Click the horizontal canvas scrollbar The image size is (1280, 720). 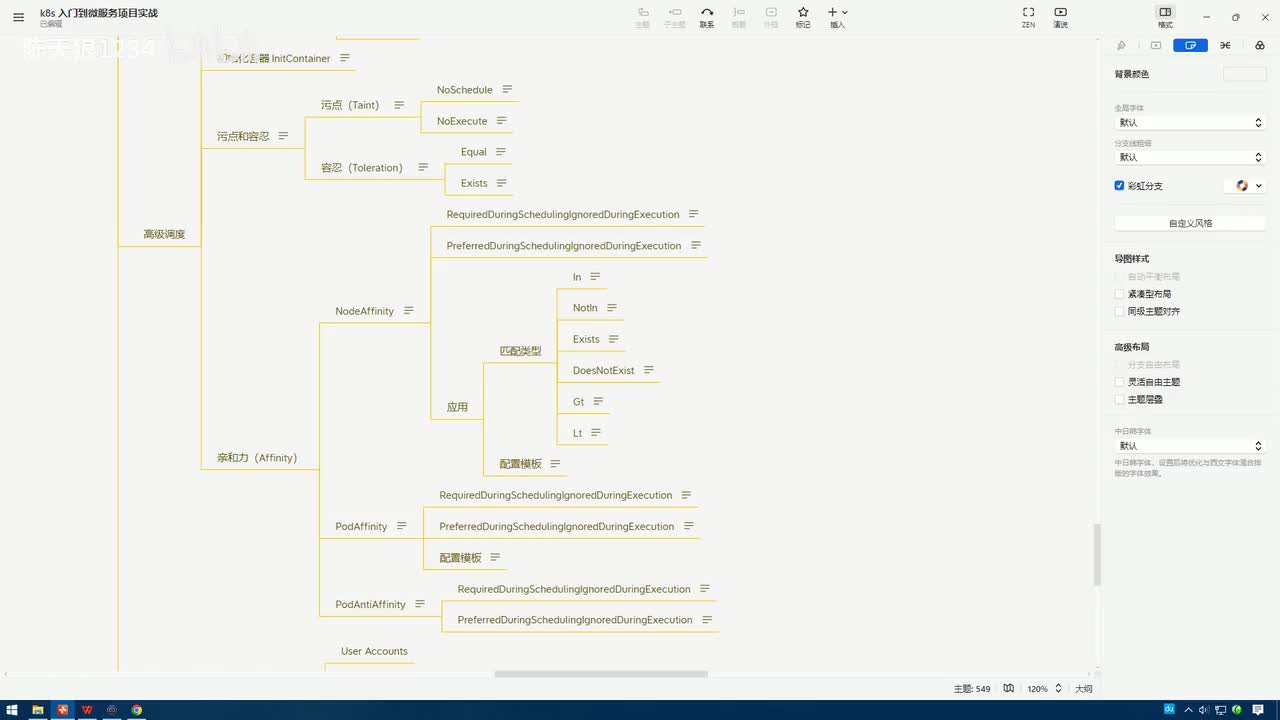pyautogui.click(x=601, y=674)
